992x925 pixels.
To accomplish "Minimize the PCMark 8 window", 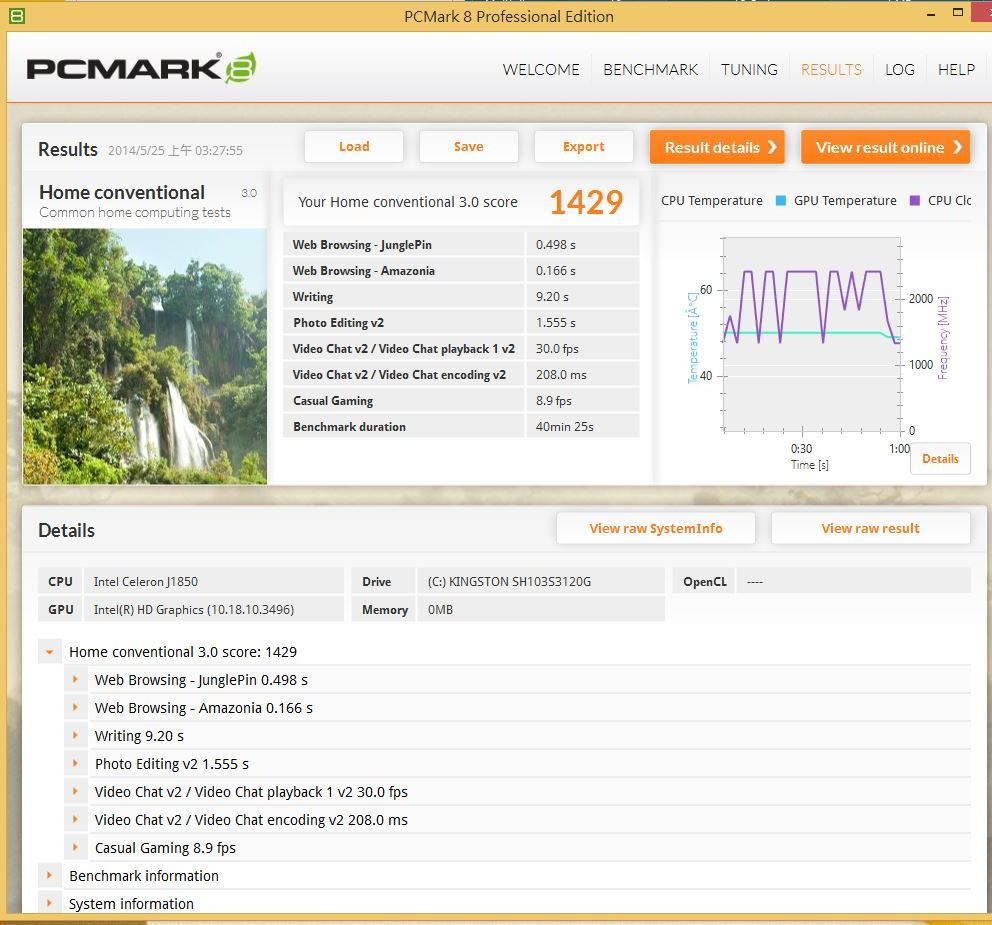I will (931, 14).
